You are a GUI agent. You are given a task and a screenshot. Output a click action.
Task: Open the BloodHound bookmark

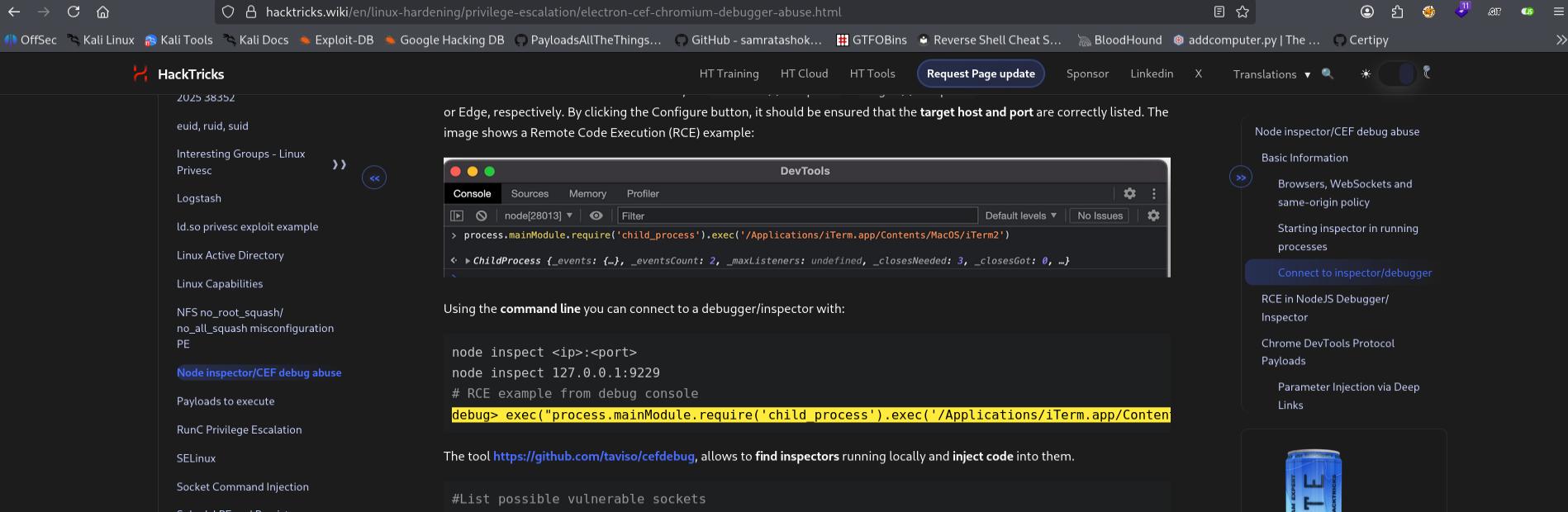pyautogui.click(x=1120, y=40)
